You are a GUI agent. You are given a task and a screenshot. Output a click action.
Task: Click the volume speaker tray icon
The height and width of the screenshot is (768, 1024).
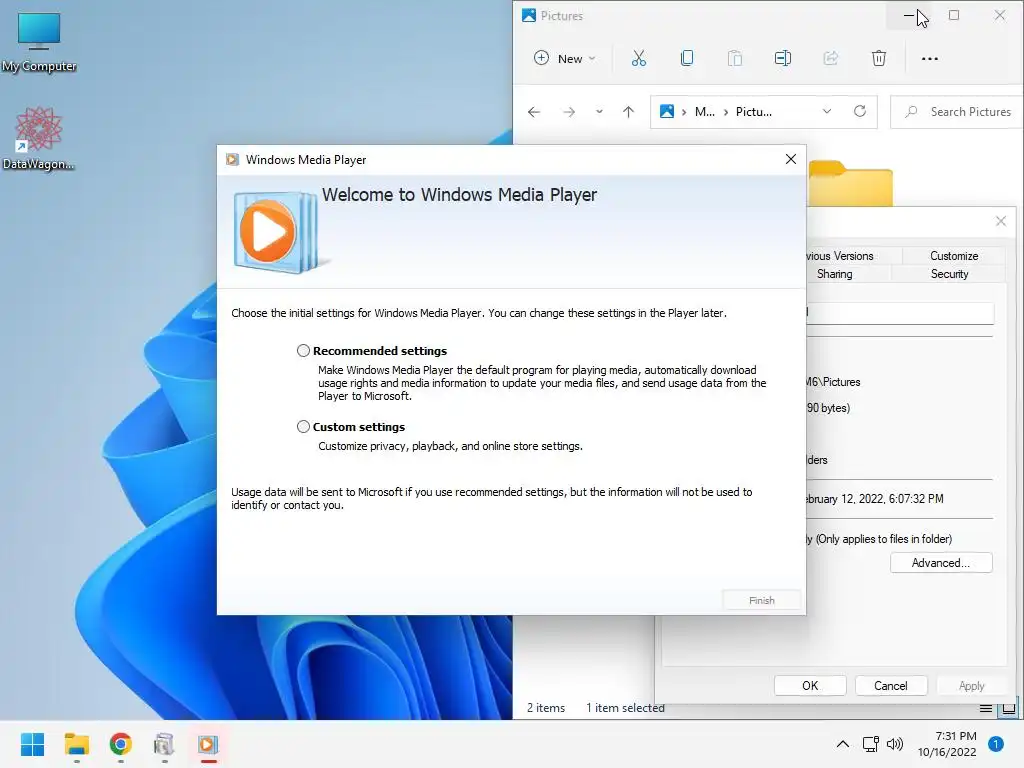895,744
